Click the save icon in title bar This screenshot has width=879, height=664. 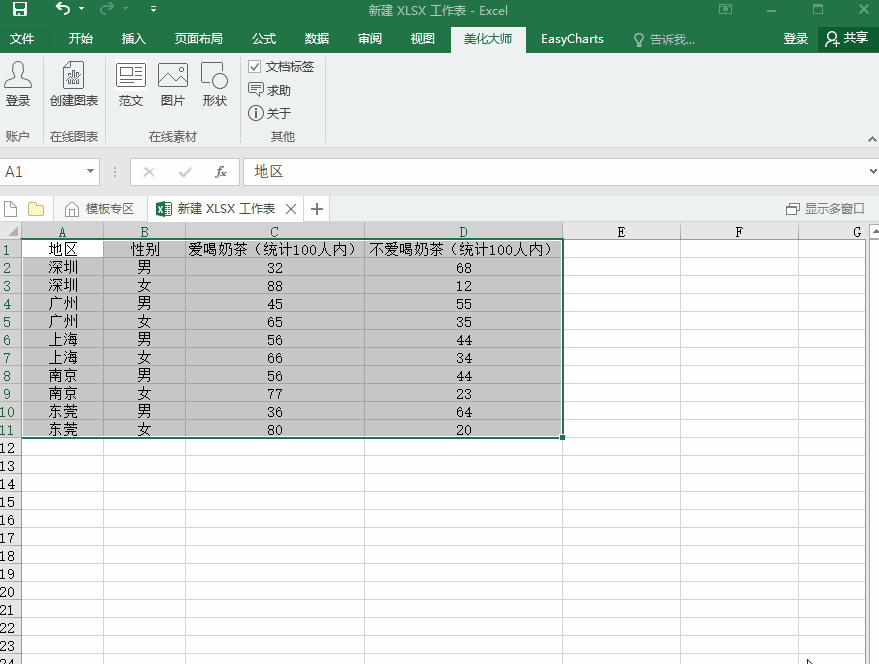point(20,10)
